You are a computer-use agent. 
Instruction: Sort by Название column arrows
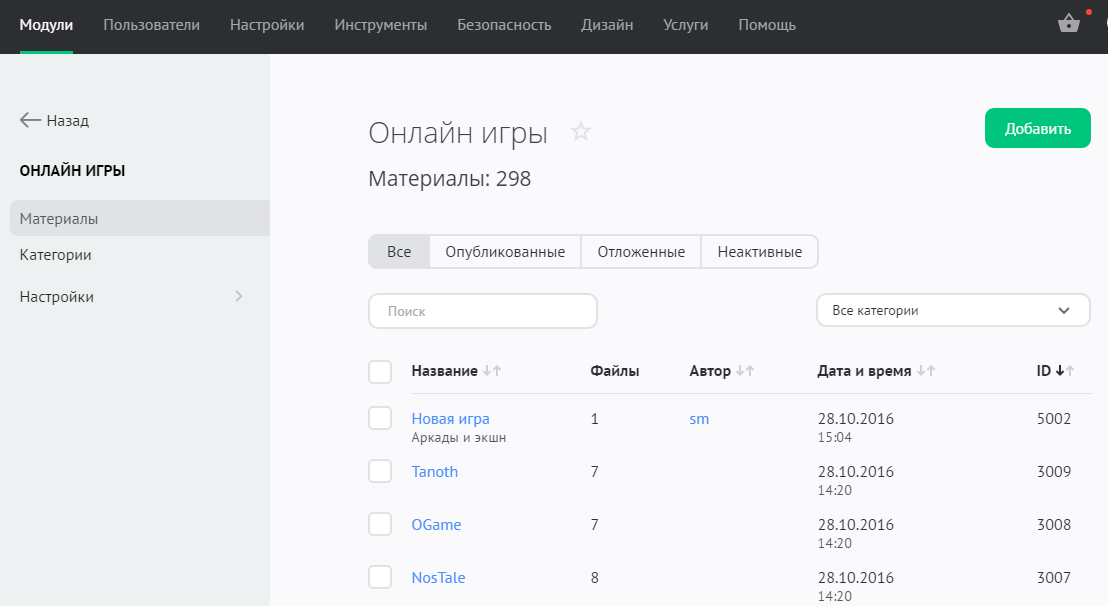491,371
